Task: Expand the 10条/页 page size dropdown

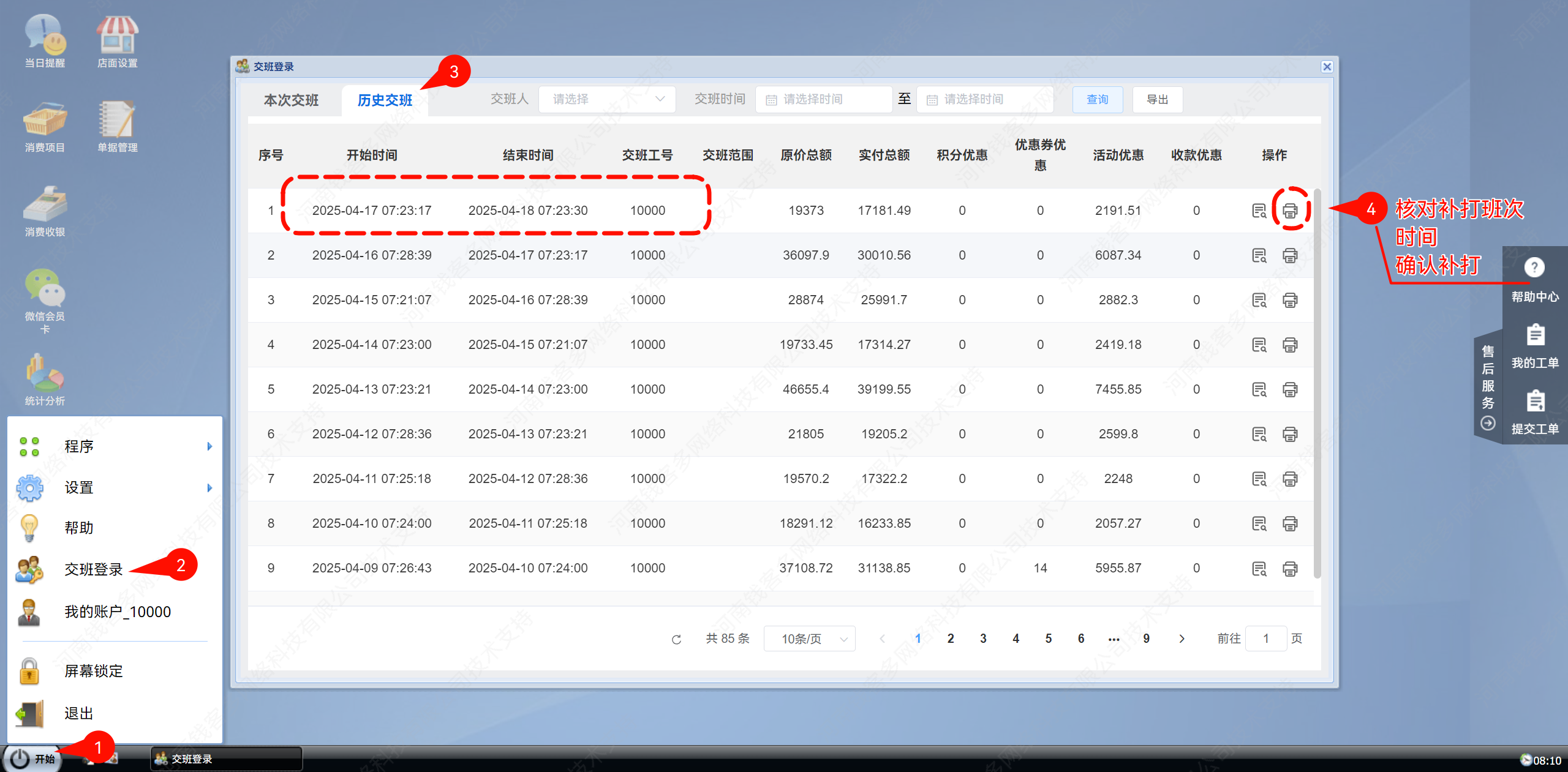Action: [809, 639]
